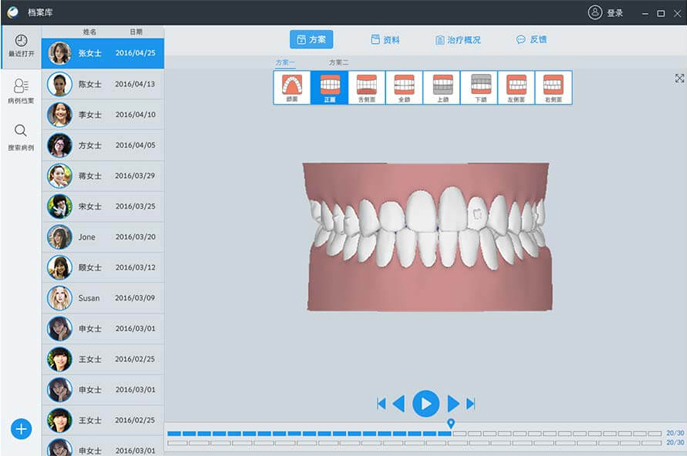The image size is (687, 456).
Task: Click the timeline position marker
Action: (x=451, y=424)
